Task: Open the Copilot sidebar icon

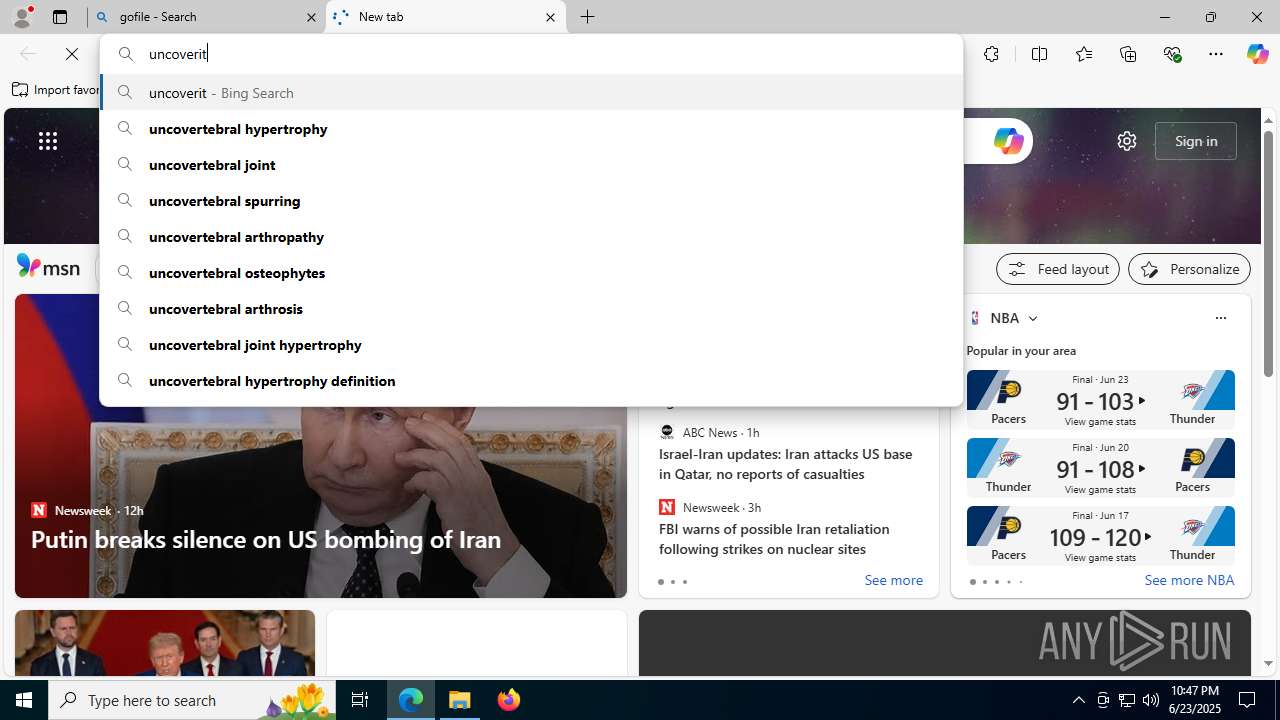Action: pyautogui.click(x=1257, y=54)
